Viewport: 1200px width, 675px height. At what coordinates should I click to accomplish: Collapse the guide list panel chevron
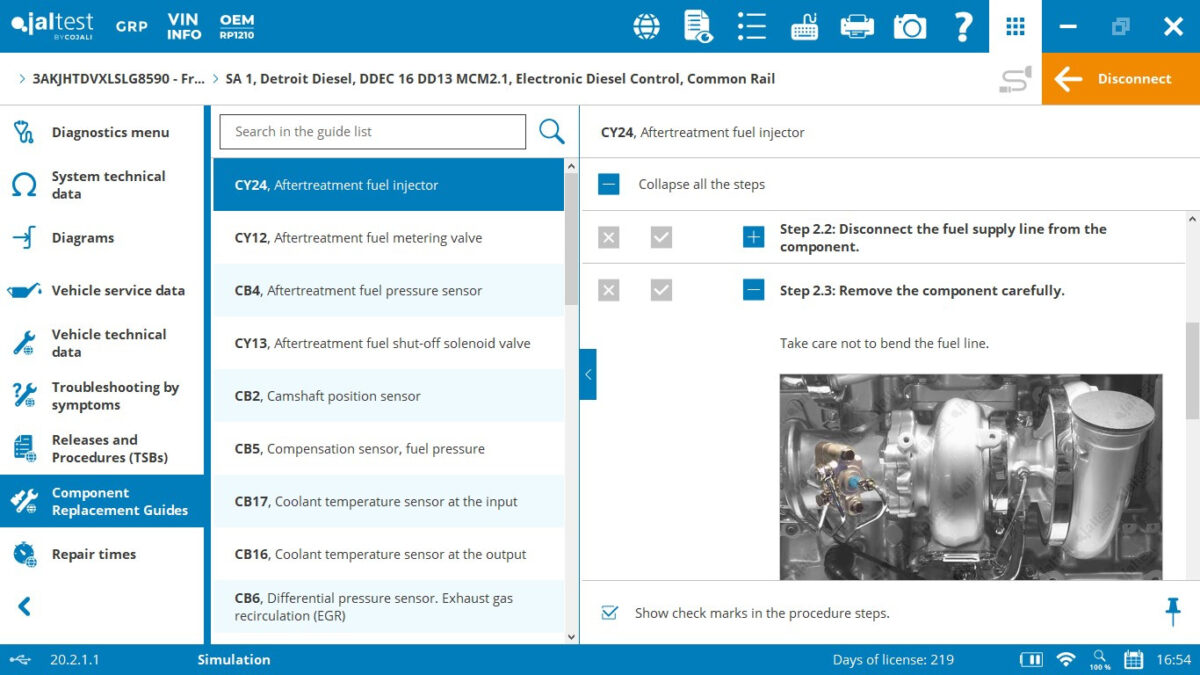588,375
